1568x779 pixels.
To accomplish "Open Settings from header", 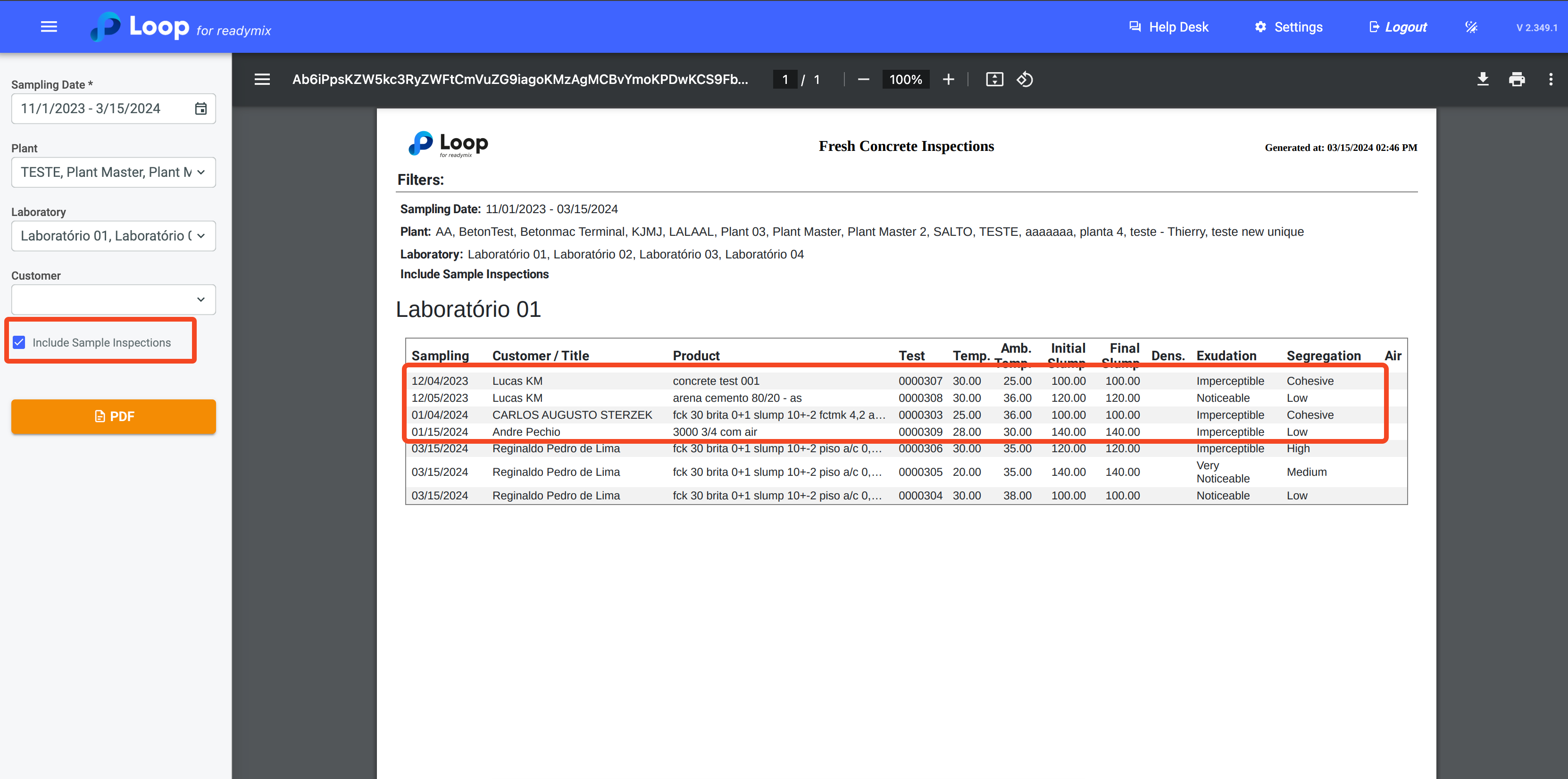I will 1289,27.
